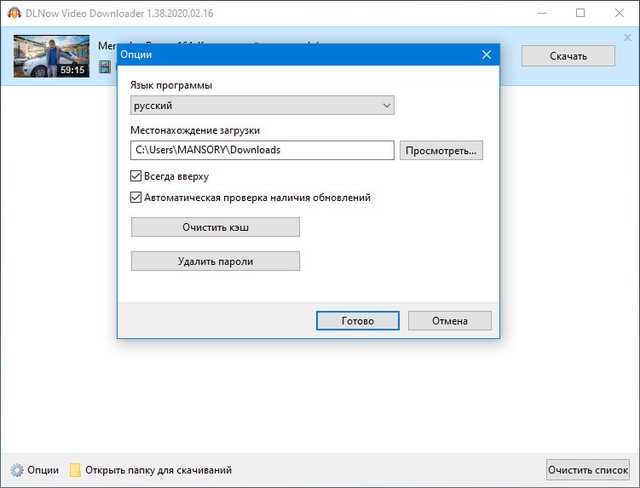Click the yellow download folder icon
This screenshot has width=640, height=488.
pos(75,470)
